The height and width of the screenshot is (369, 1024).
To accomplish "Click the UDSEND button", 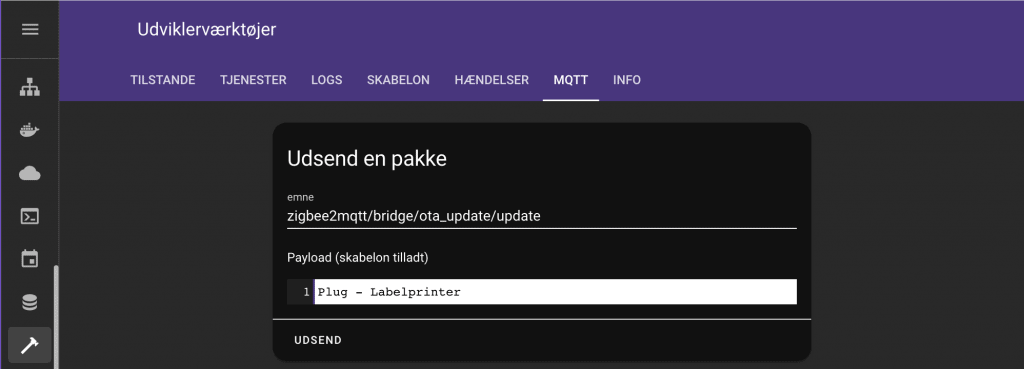I will pyautogui.click(x=318, y=340).
